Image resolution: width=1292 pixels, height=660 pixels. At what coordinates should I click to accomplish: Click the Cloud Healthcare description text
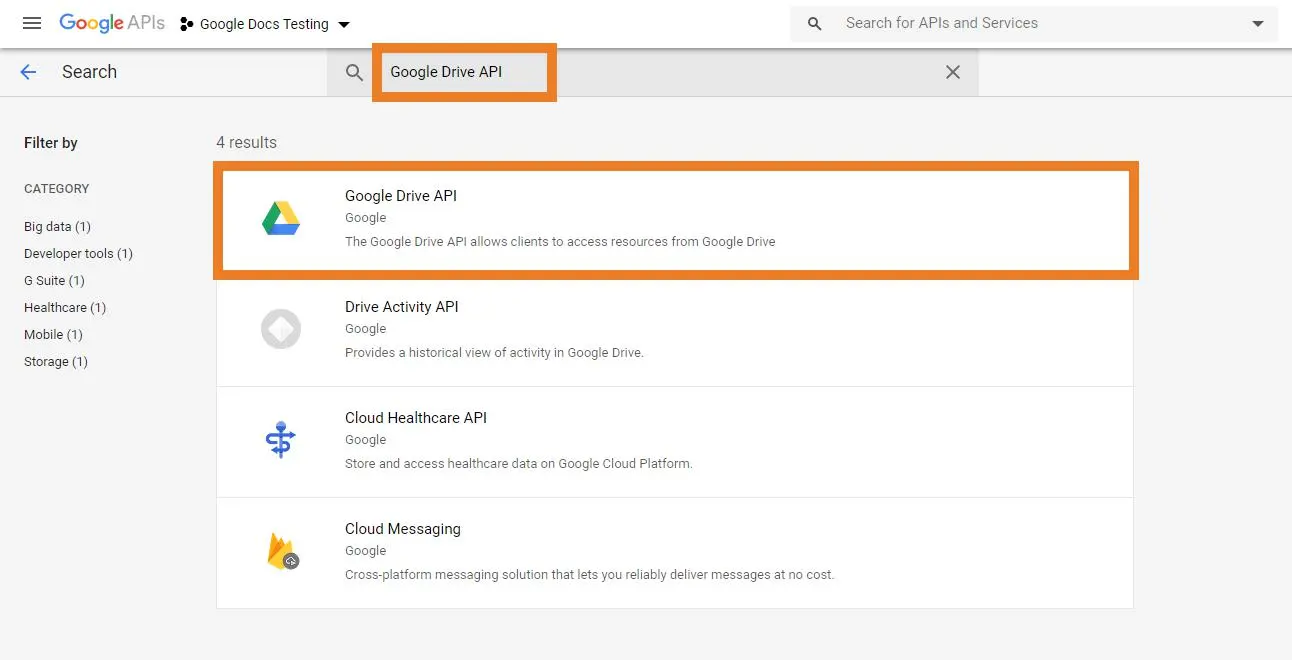[519, 463]
